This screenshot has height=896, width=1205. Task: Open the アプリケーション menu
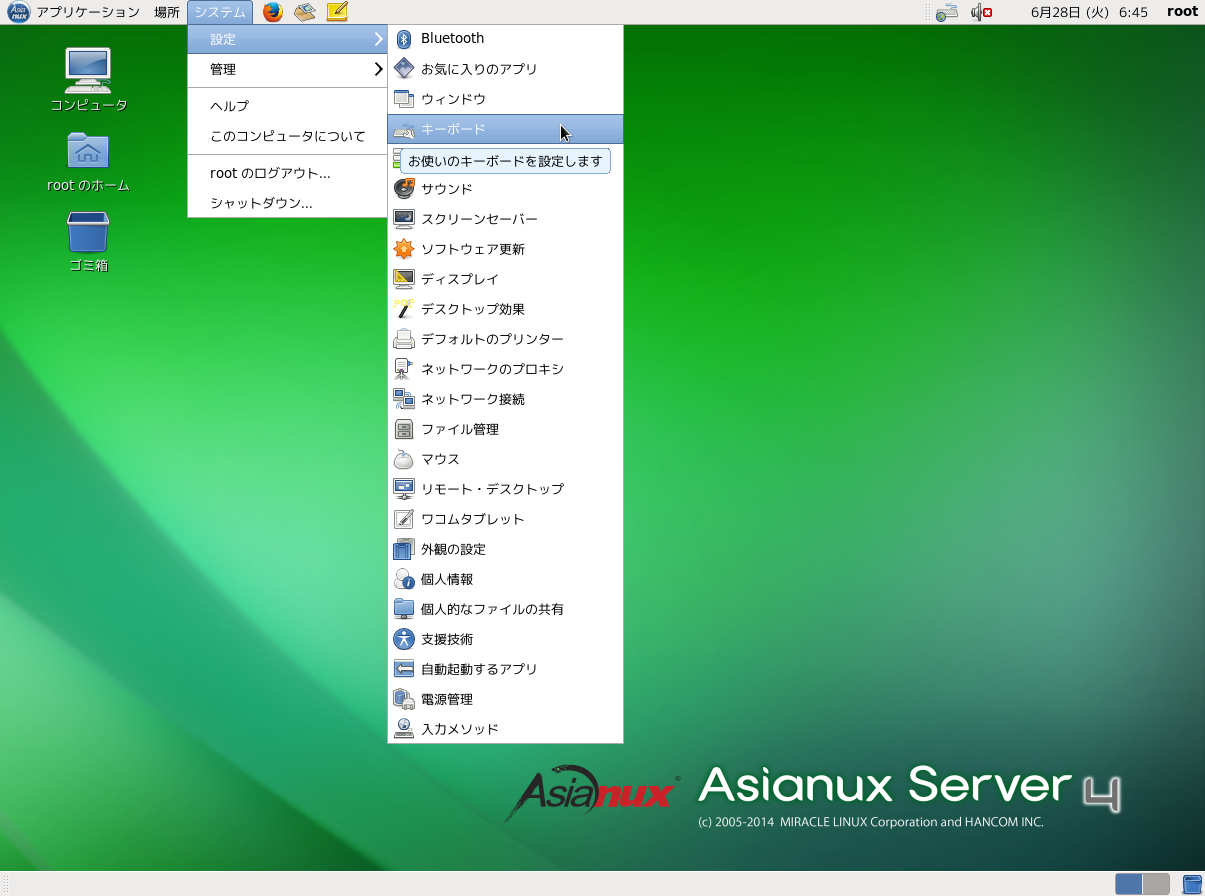pyautogui.click(x=87, y=12)
